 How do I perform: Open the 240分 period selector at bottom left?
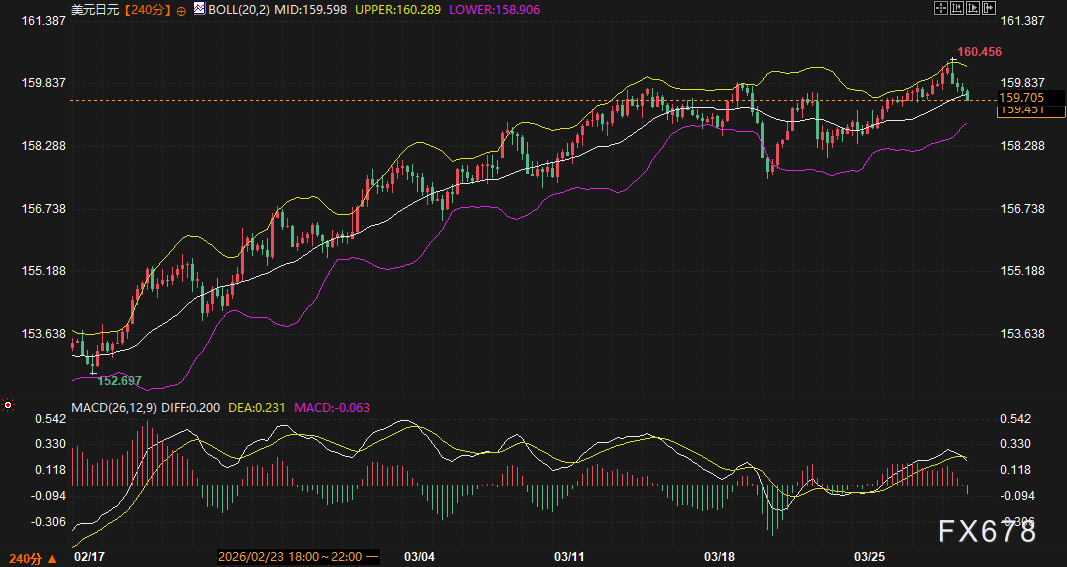coord(30,556)
